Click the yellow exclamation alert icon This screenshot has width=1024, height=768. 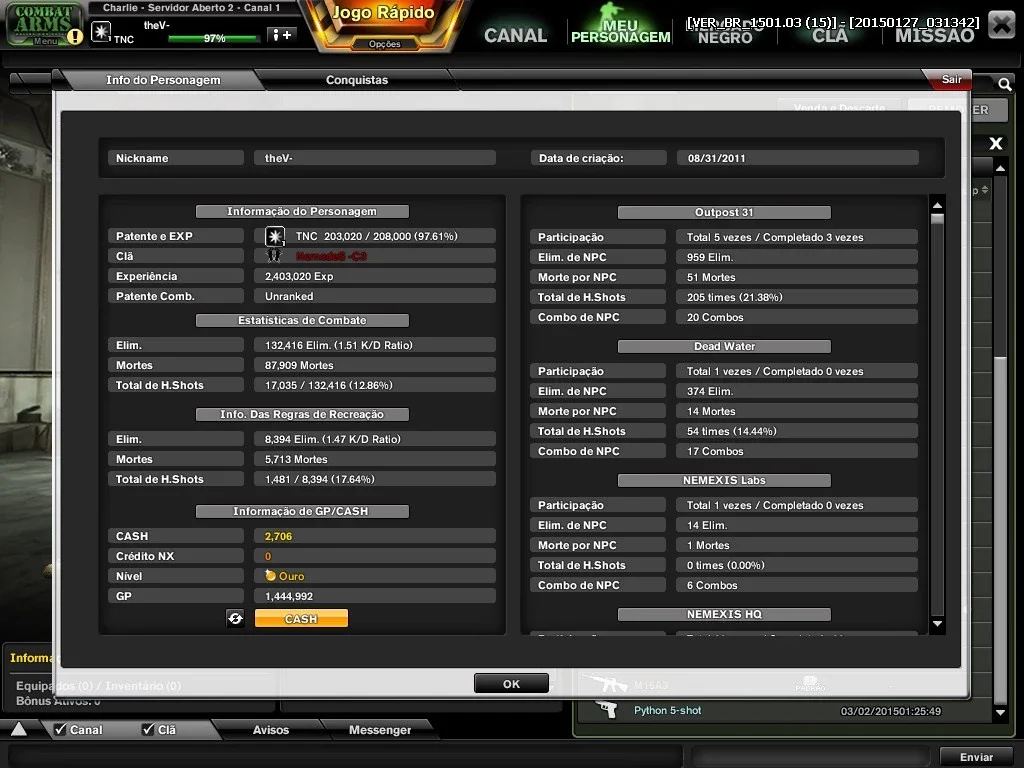tap(76, 37)
